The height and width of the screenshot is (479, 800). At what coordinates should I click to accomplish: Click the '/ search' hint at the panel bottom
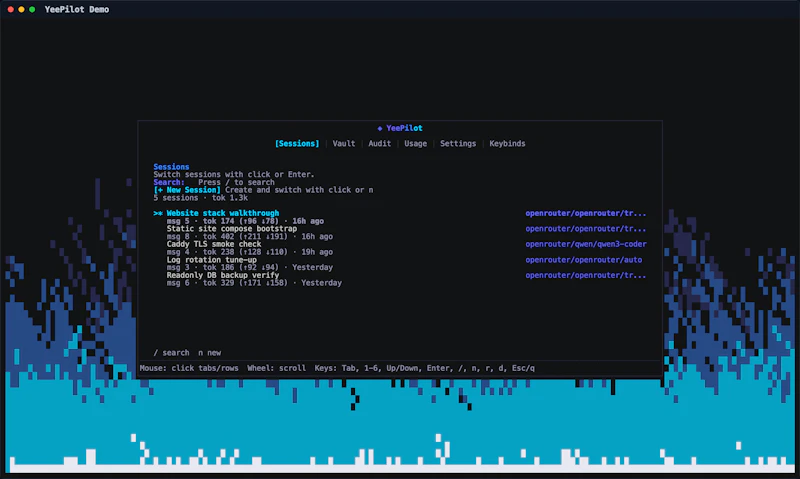pos(171,352)
